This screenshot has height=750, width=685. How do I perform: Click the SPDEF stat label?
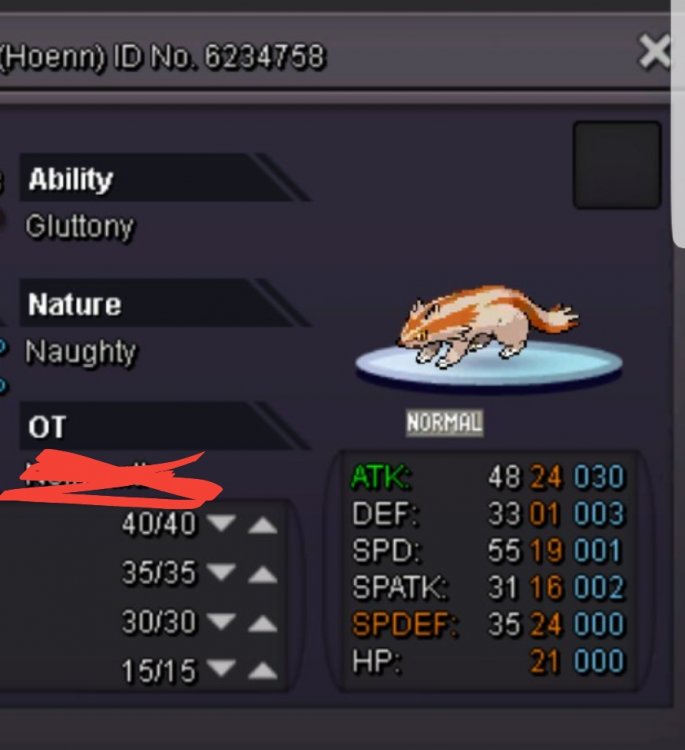(405, 624)
